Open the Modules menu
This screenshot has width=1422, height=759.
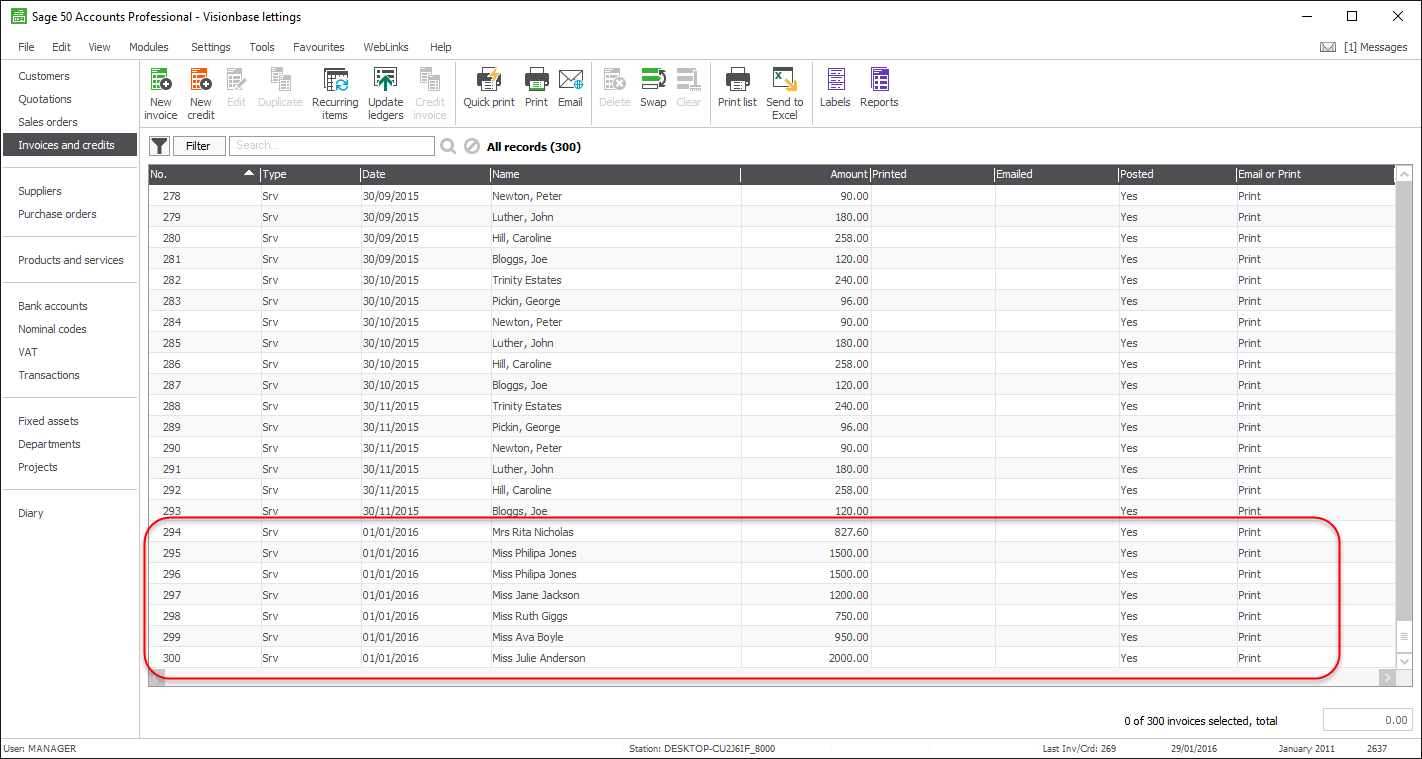tap(149, 47)
